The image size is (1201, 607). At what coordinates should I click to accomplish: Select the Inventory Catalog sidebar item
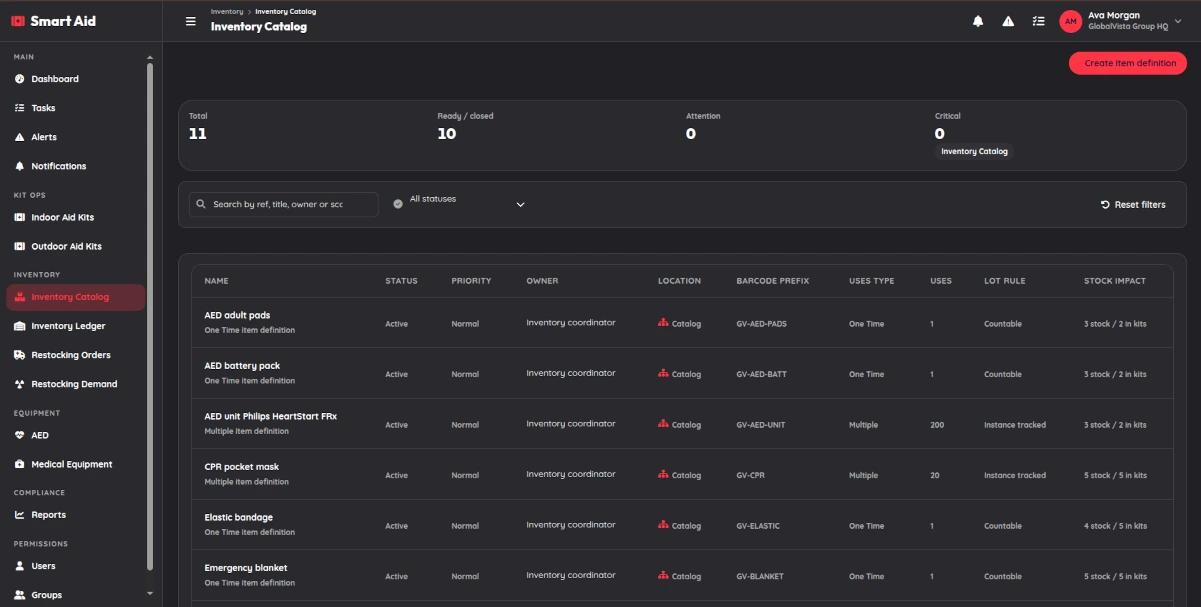75,297
